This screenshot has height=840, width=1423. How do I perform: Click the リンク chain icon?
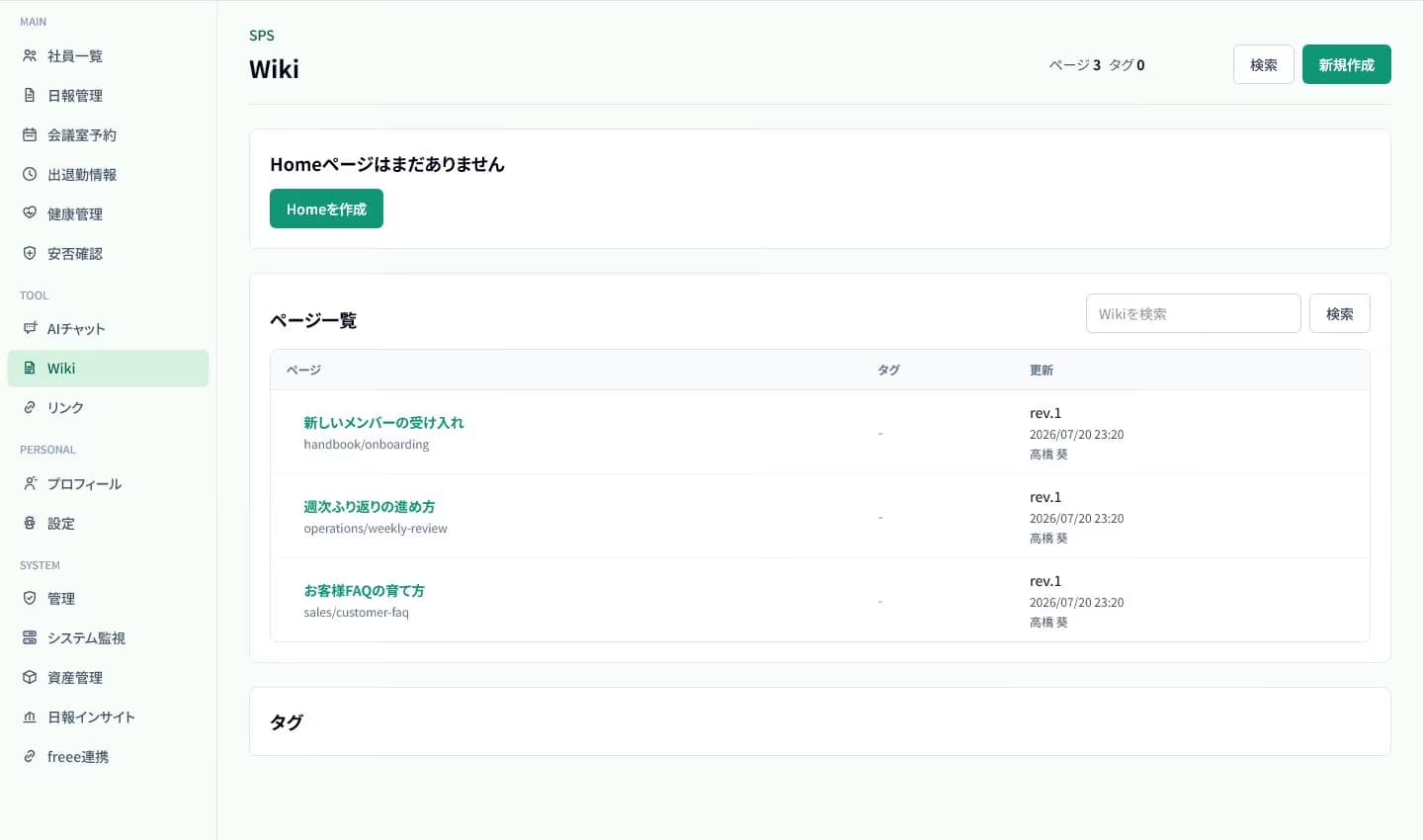tap(30, 407)
